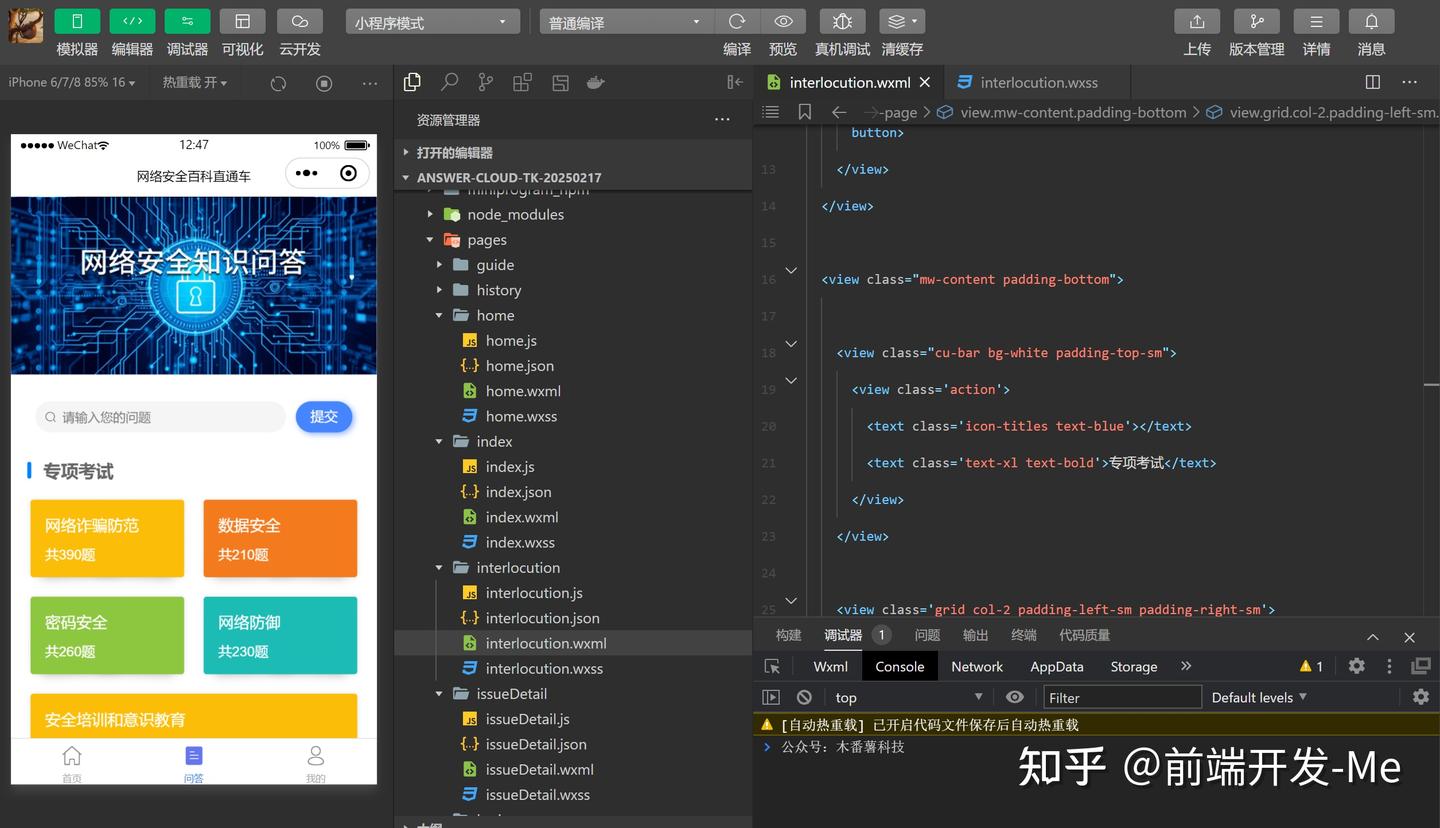This screenshot has width=1440, height=828.
Task: Collapse the ANSWER-CLOUD-TK-20250217 project section
Action: click(573, 177)
